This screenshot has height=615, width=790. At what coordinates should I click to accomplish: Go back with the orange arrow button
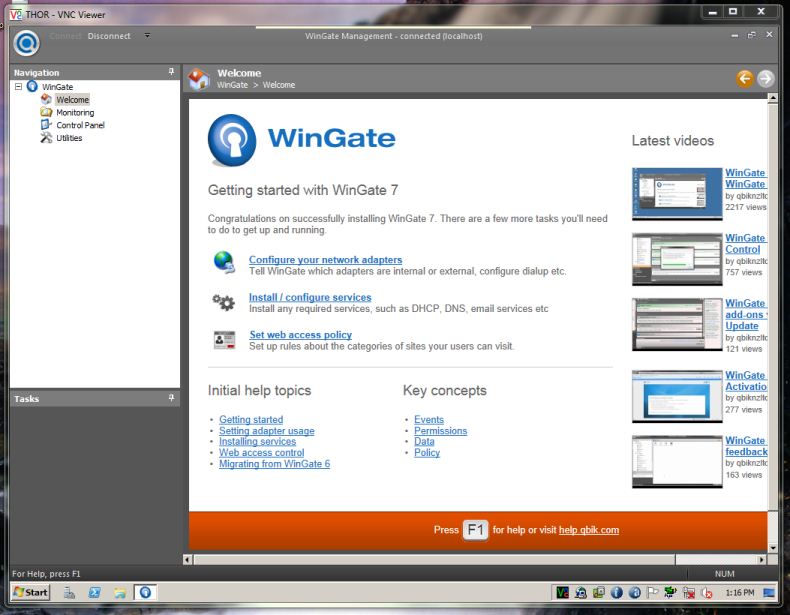pyautogui.click(x=745, y=79)
